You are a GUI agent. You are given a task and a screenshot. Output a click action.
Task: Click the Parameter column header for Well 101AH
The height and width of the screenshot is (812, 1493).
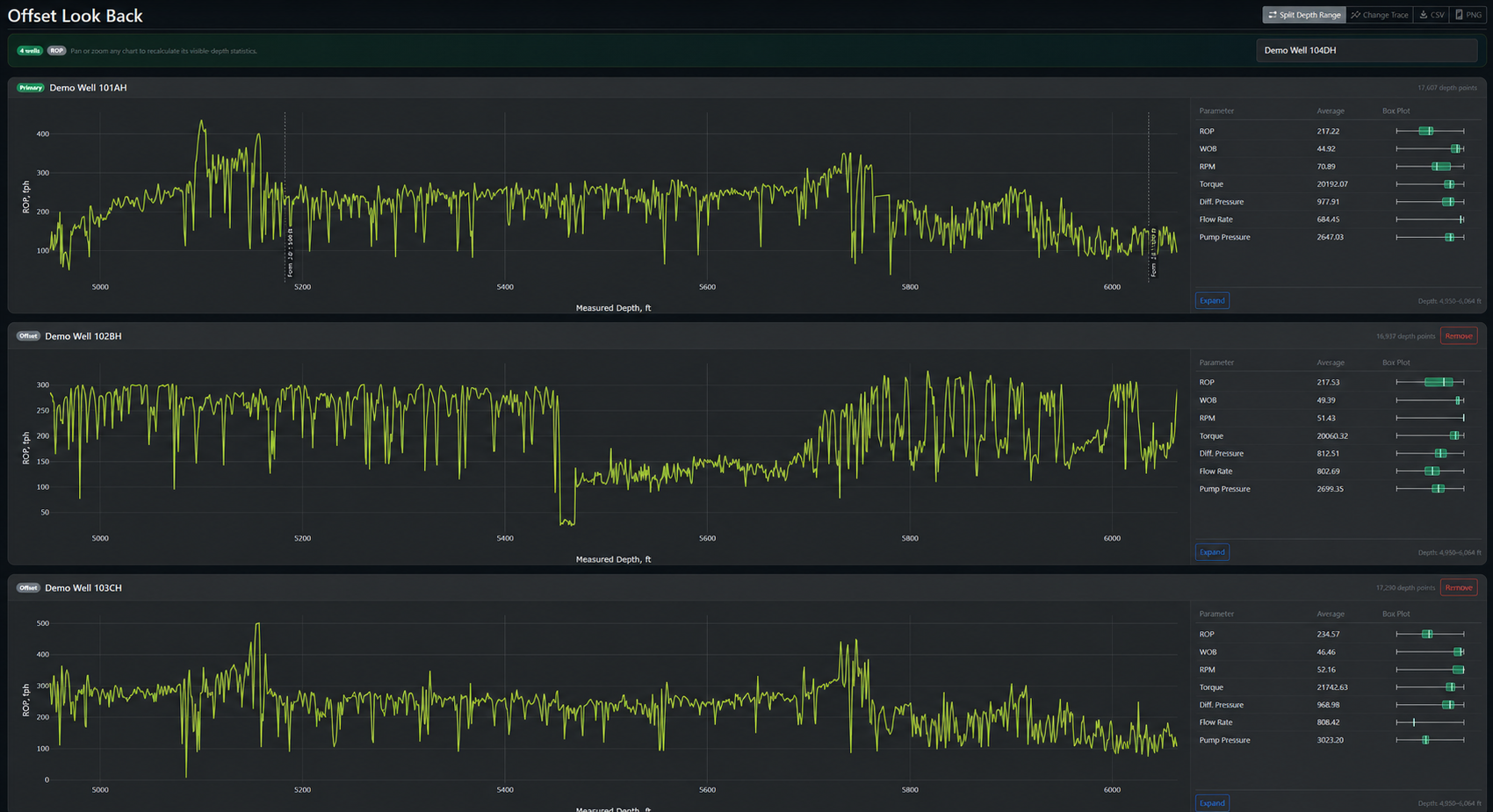coord(1216,111)
